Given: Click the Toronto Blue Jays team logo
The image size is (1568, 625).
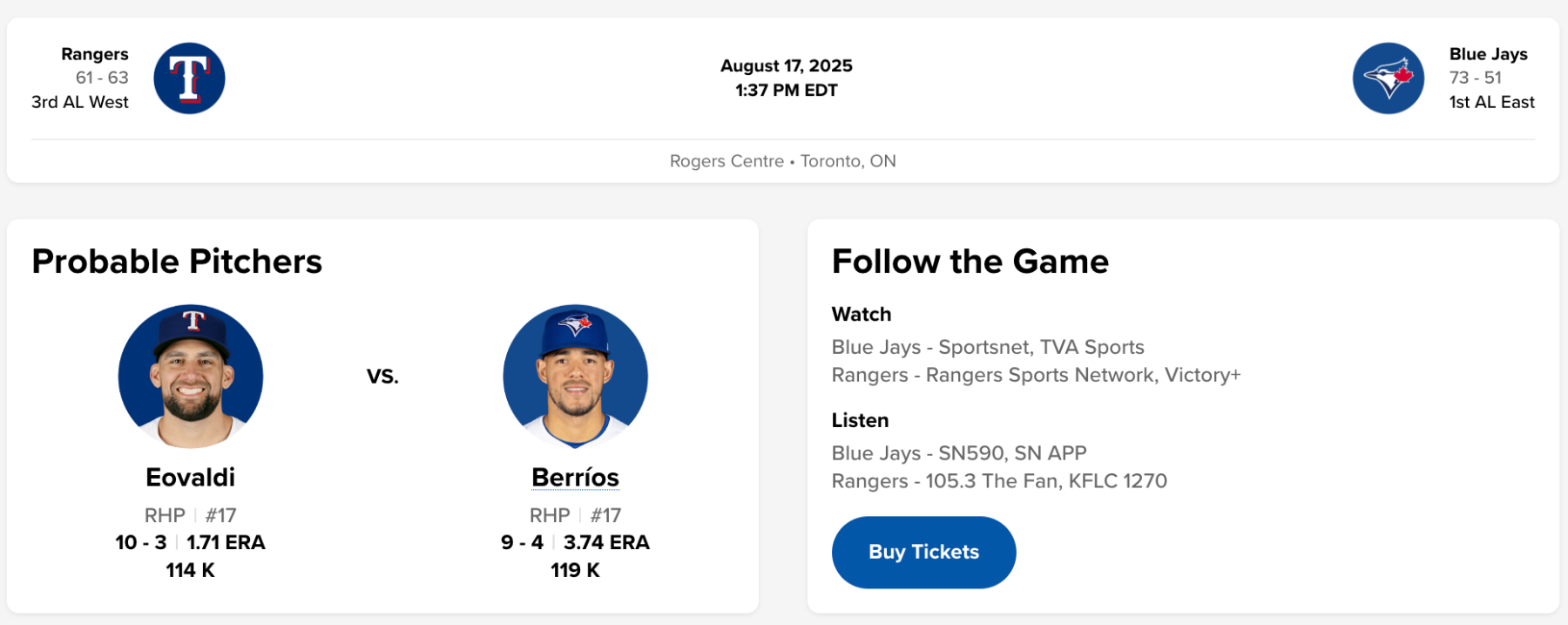Looking at the screenshot, I should tap(1388, 78).
